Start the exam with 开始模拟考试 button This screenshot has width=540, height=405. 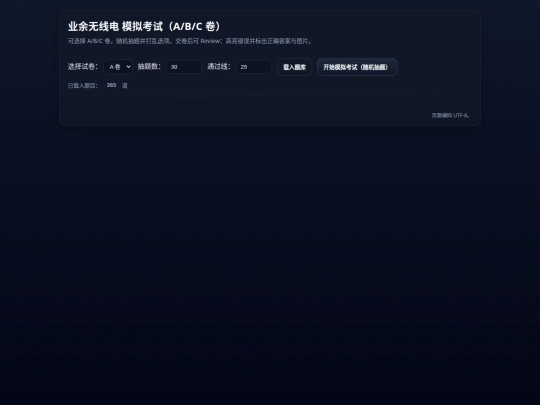click(x=357, y=67)
